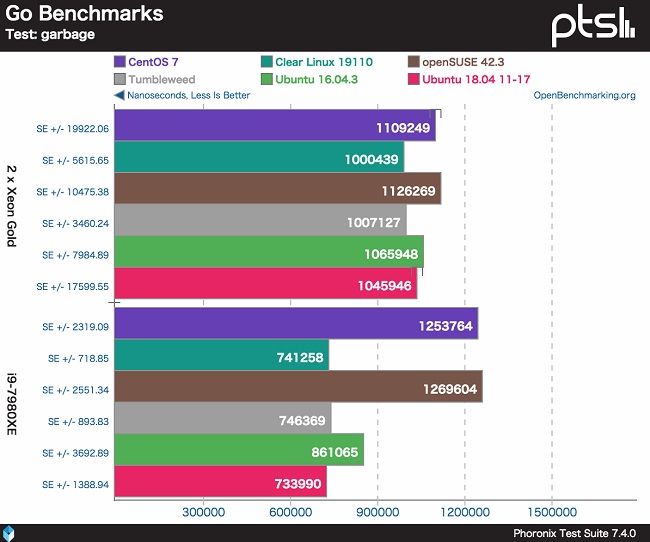Select the gray Tumbleweed legend swatch
The height and width of the screenshot is (542, 650).
pos(120,79)
